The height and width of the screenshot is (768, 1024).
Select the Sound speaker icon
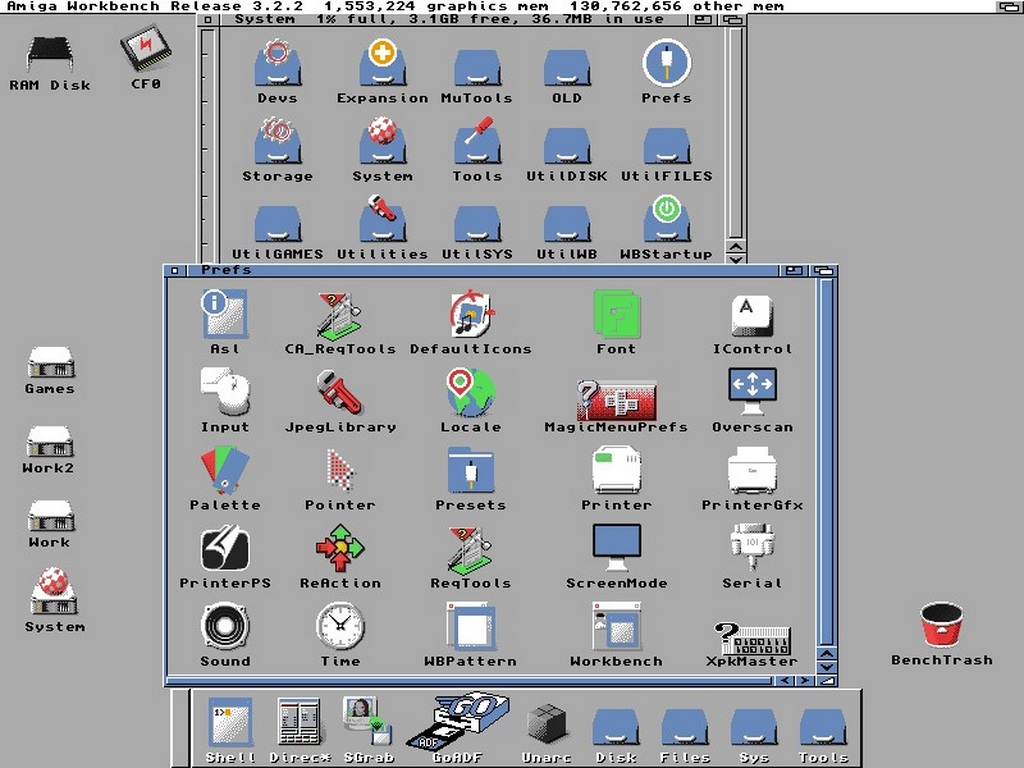[225, 626]
